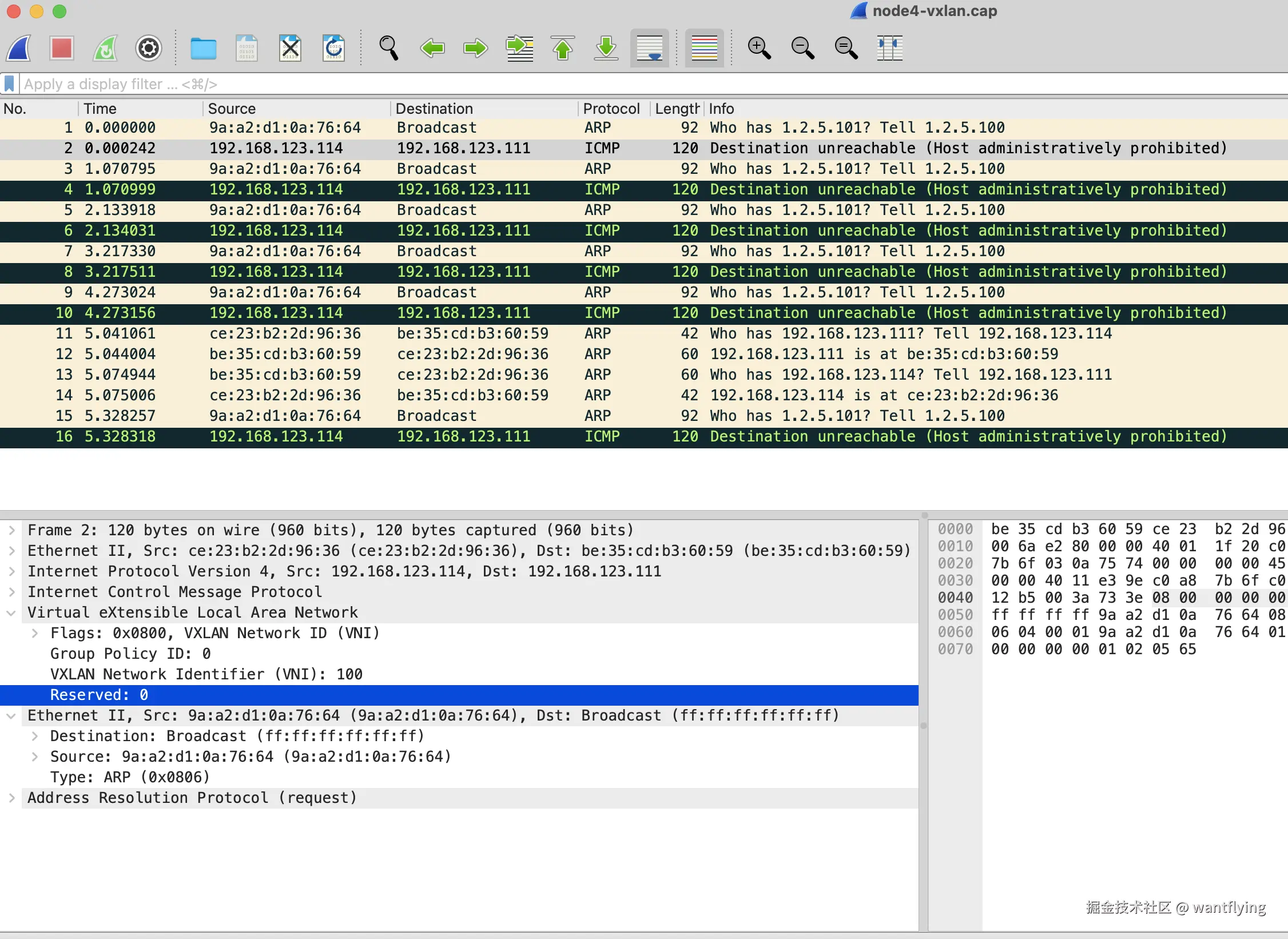This screenshot has width=1288, height=939.
Task: Go to first packet arrow
Action: 563,48
